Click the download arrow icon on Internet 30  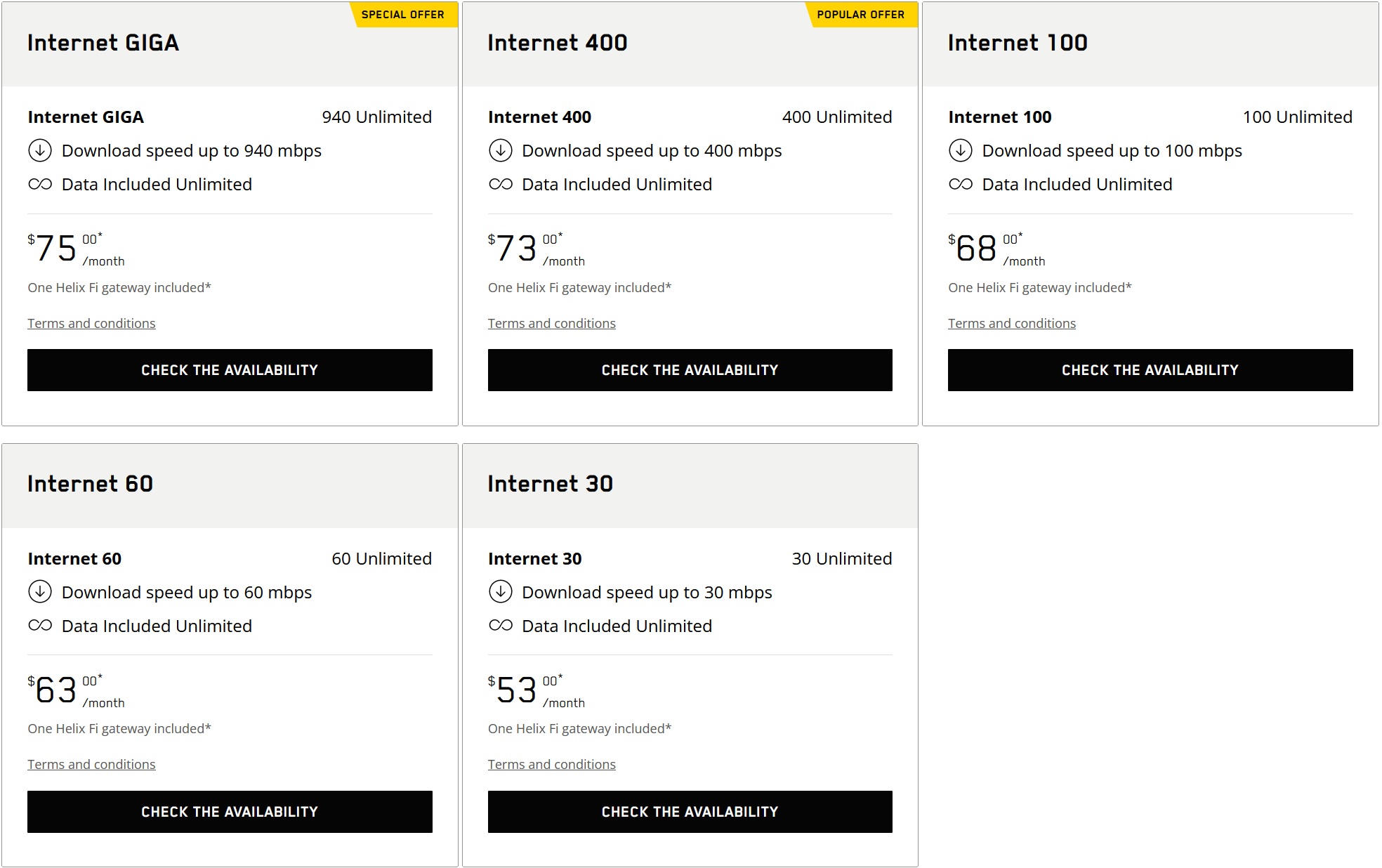tap(501, 592)
